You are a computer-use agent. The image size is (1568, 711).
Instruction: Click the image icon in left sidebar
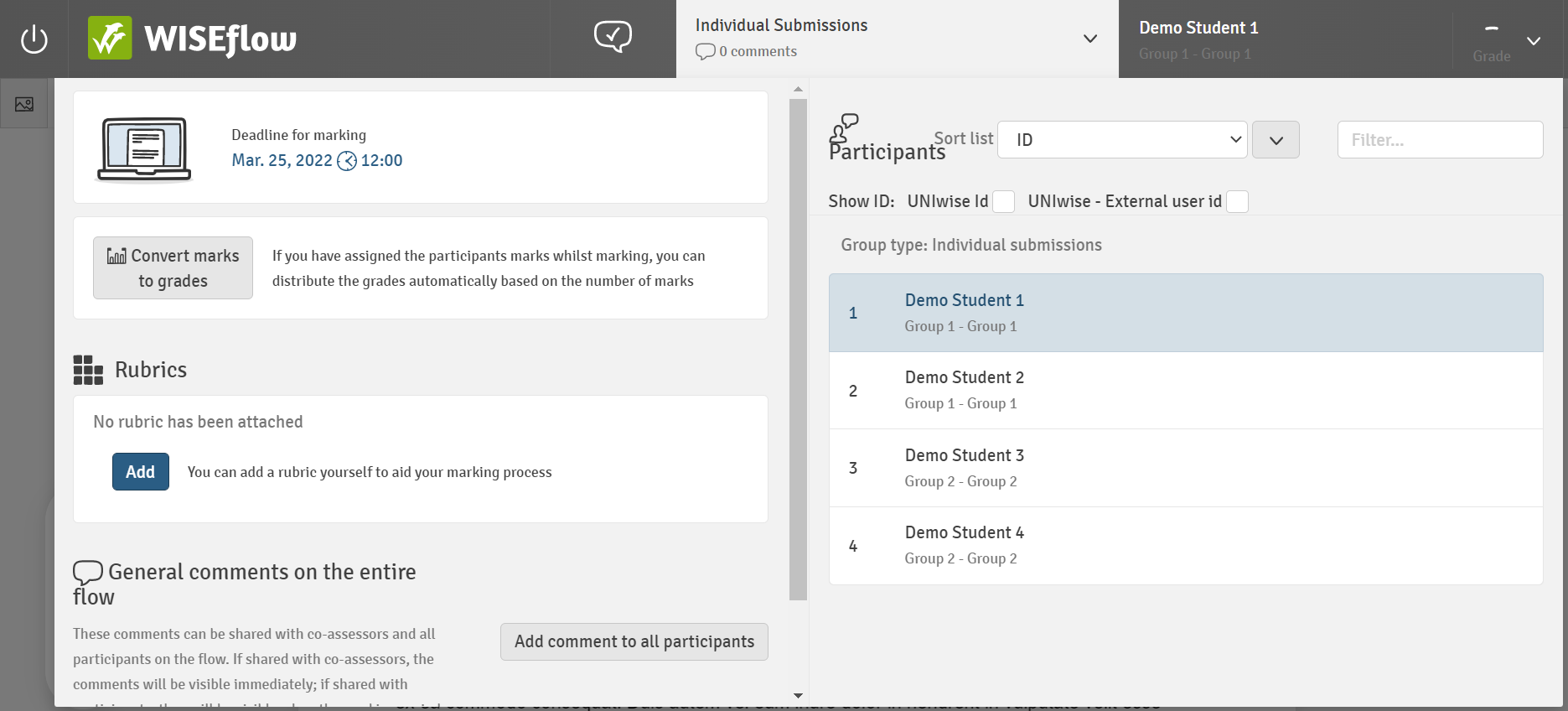[x=24, y=104]
